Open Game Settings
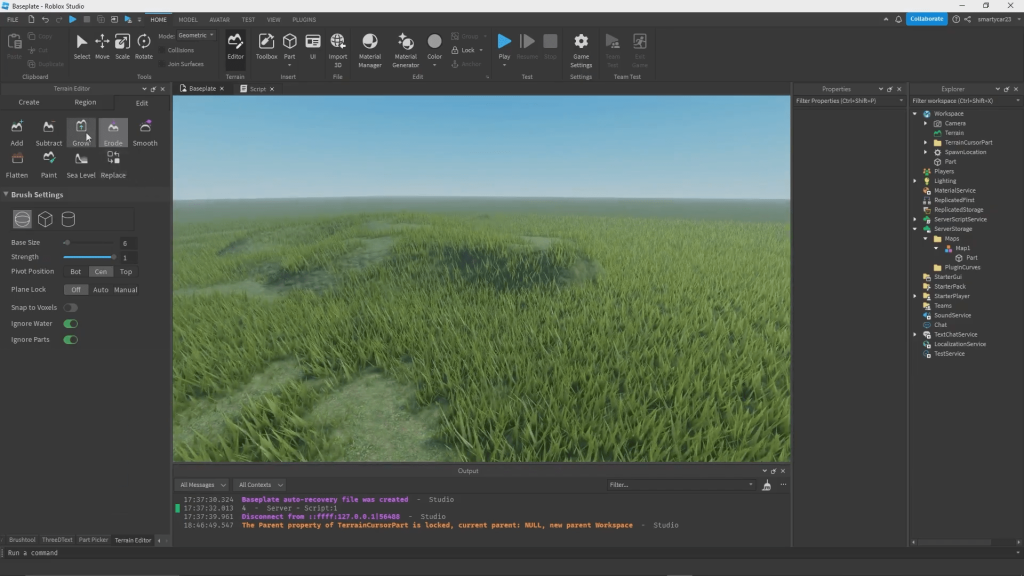 click(581, 50)
